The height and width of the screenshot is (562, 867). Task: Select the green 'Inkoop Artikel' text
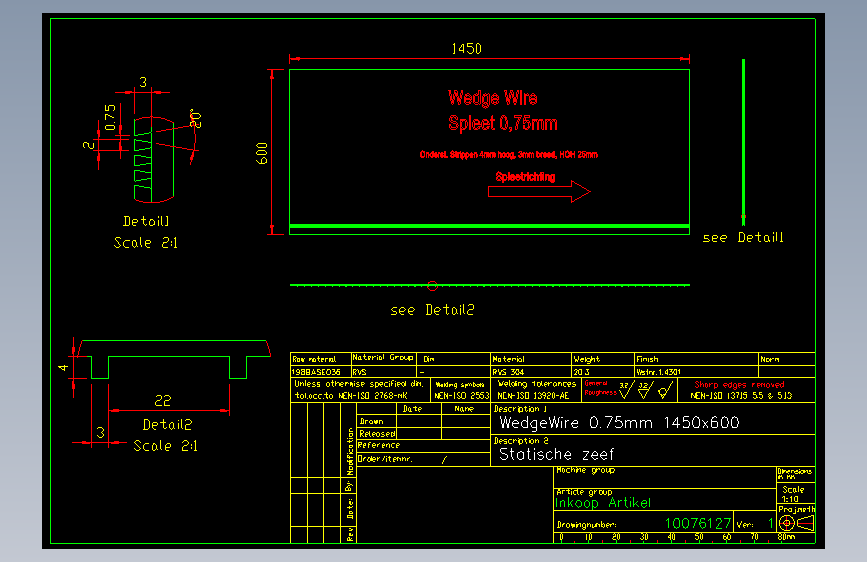pyautogui.click(x=603, y=503)
